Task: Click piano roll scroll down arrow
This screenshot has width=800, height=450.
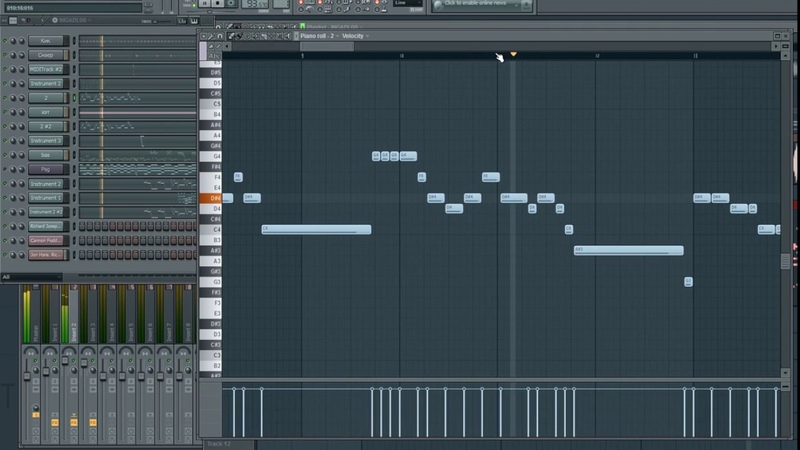Action: pos(785,373)
